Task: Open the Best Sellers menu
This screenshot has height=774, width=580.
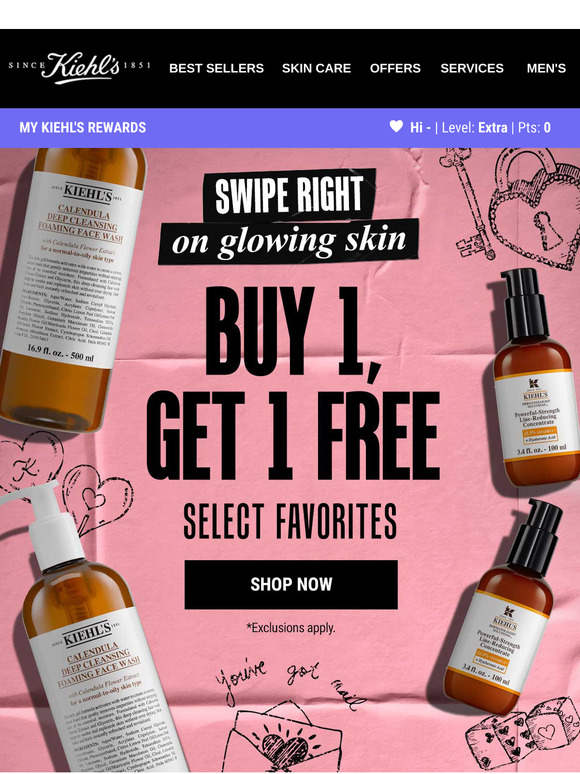Action: (x=216, y=68)
